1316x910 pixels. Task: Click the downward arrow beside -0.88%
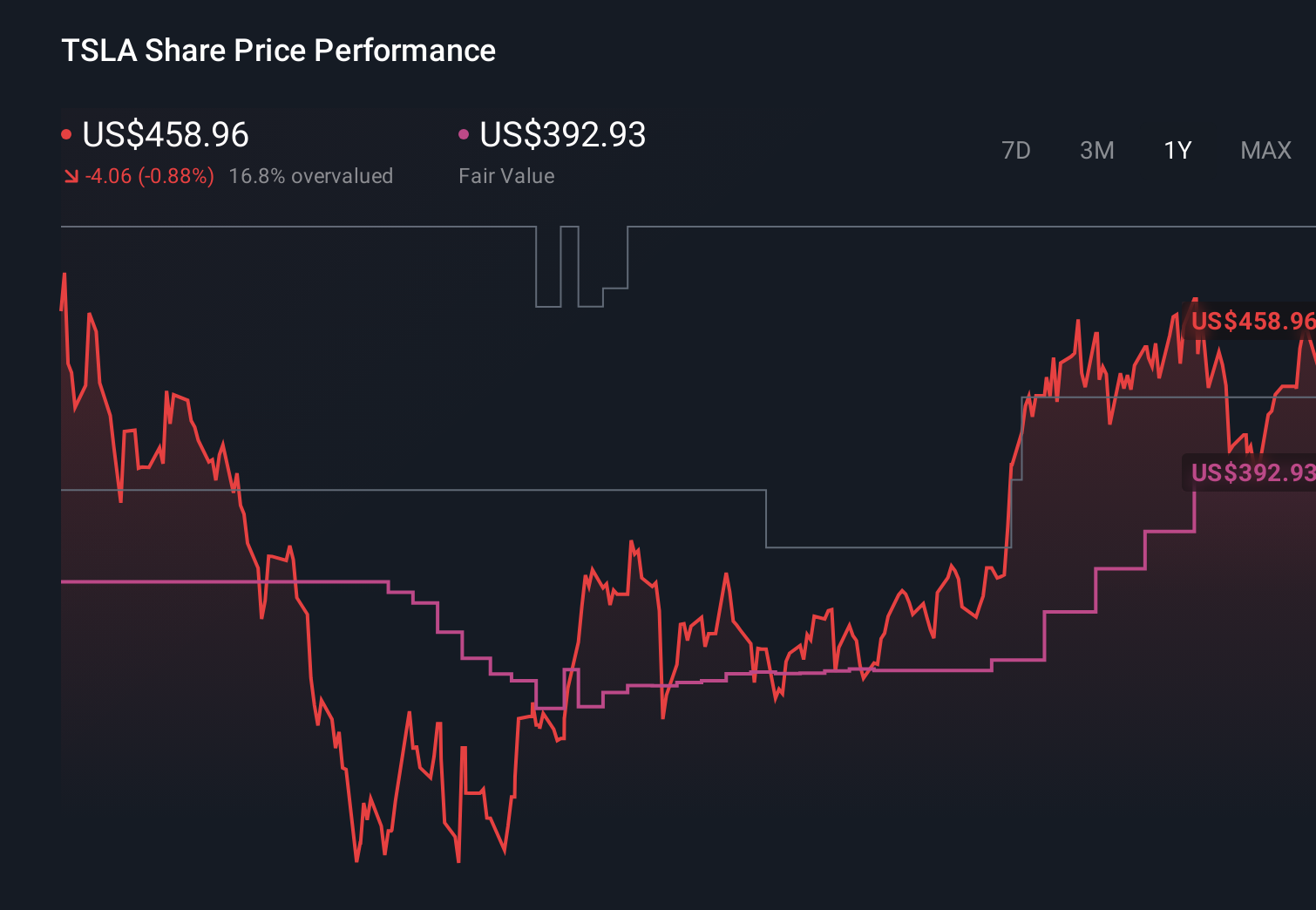click(71, 175)
